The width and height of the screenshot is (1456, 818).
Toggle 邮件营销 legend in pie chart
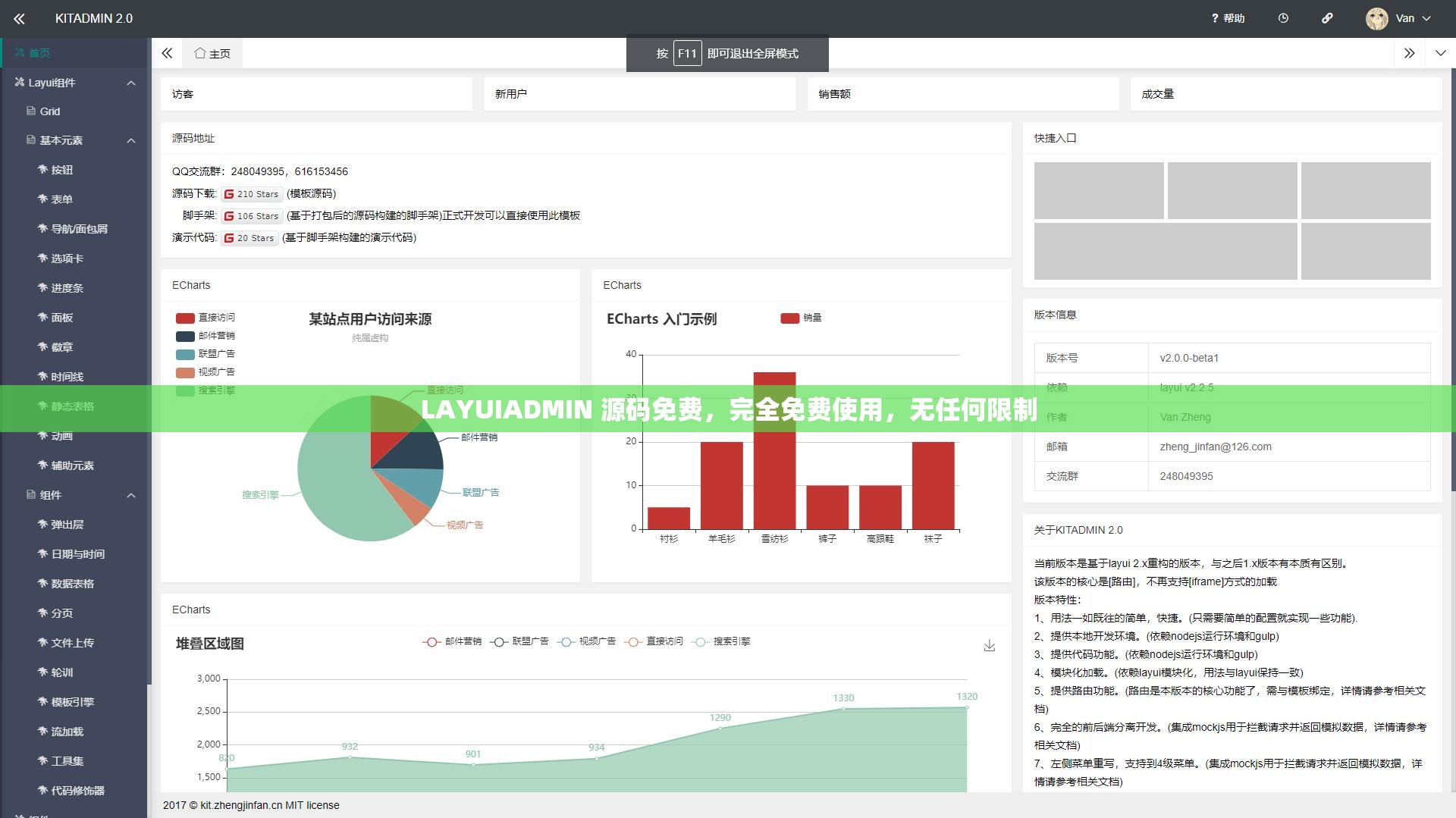click(x=206, y=336)
